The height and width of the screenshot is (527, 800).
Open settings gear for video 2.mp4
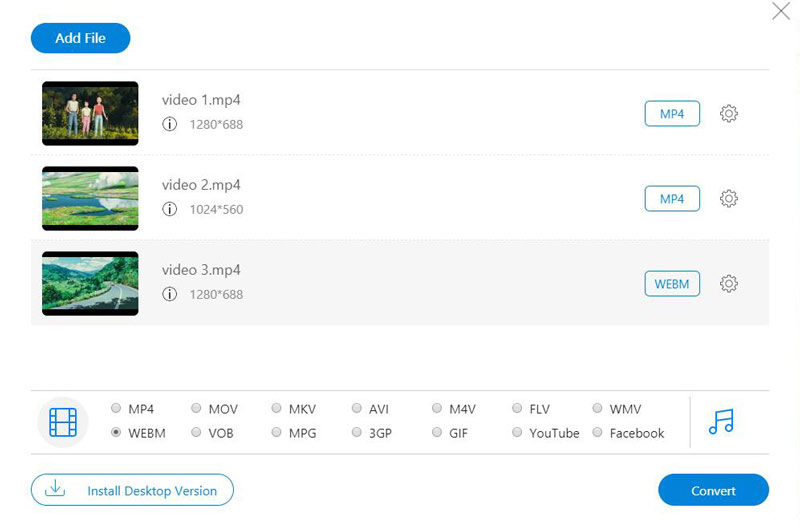729,199
